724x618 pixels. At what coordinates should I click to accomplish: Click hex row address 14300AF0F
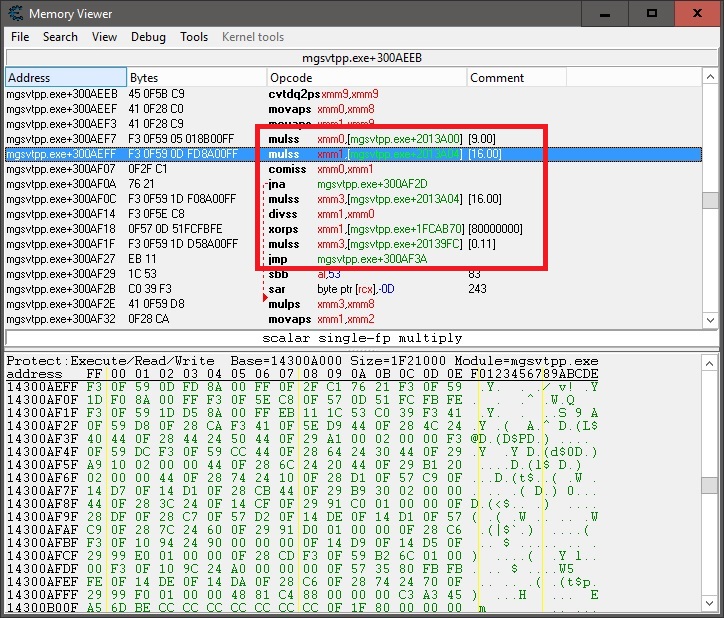(x=42, y=400)
